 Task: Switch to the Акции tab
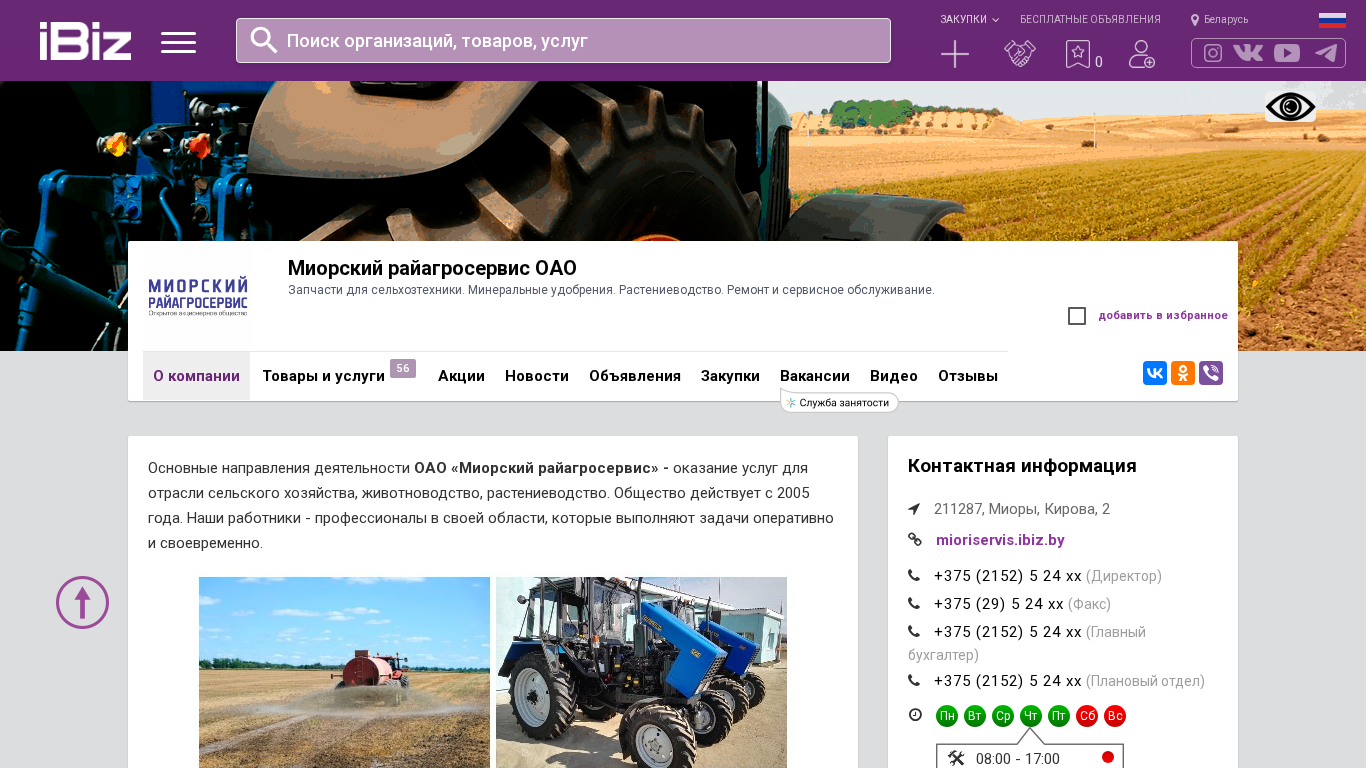point(461,376)
